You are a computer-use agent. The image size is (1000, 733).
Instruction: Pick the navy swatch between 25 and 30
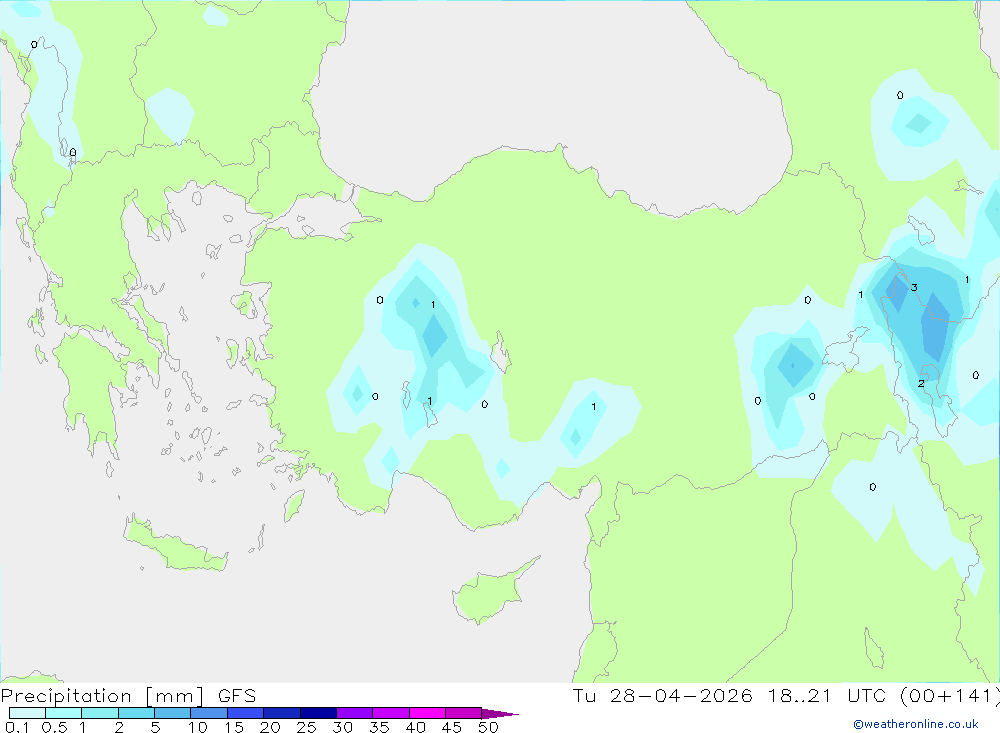318,713
